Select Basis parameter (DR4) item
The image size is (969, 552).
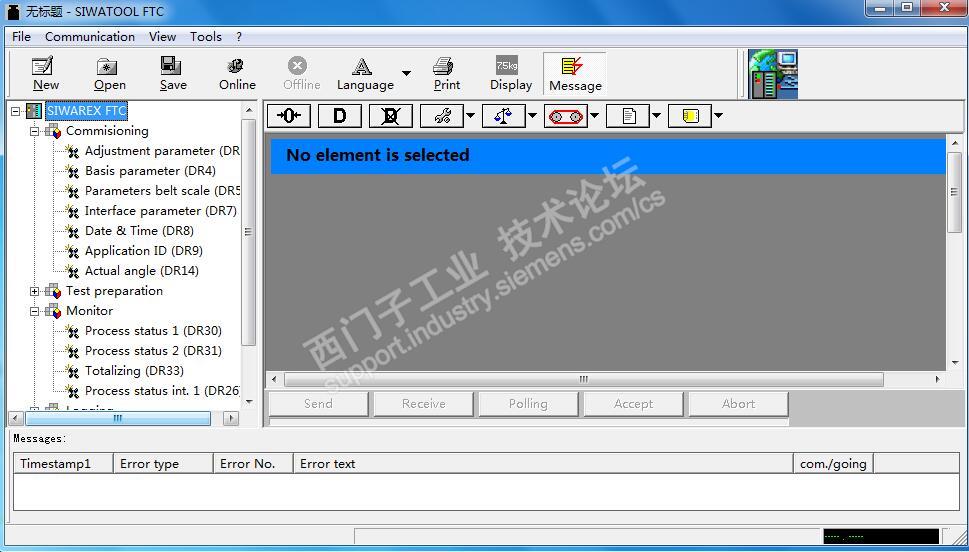[150, 171]
